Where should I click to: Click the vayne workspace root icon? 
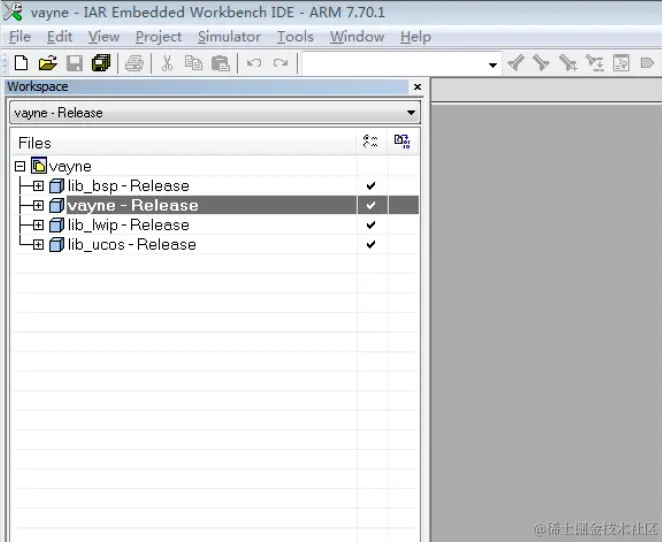coord(39,165)
